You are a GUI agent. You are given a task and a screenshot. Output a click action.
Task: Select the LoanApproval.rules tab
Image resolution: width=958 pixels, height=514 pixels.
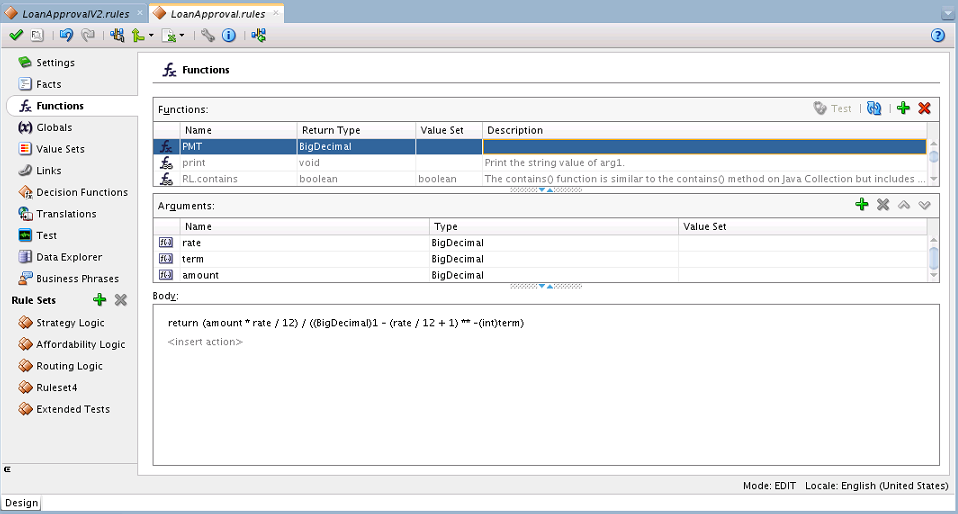[x=218, y=13]
